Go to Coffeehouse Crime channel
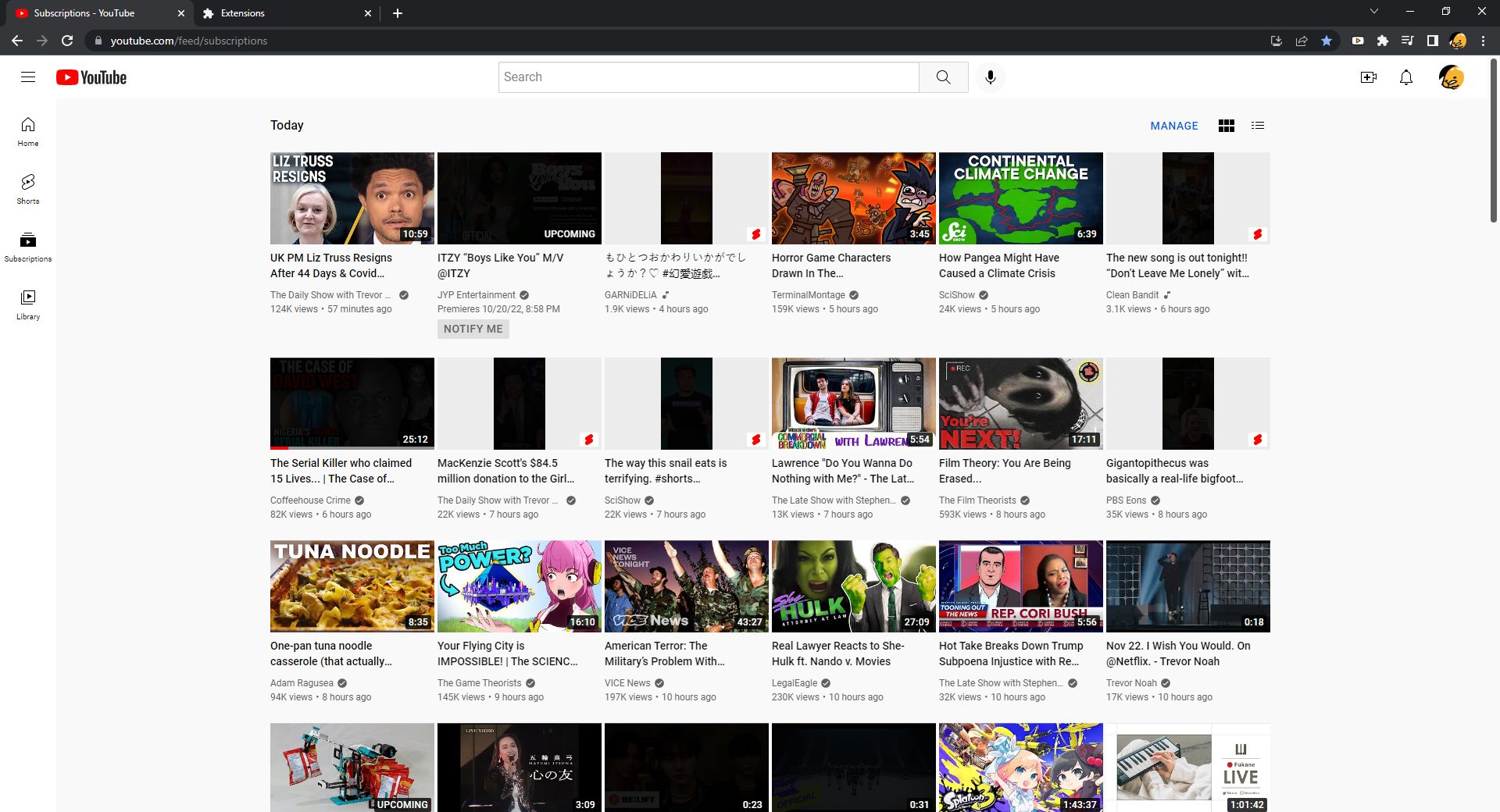Viewport: 1500px width, 812px height. click(310, 500)
